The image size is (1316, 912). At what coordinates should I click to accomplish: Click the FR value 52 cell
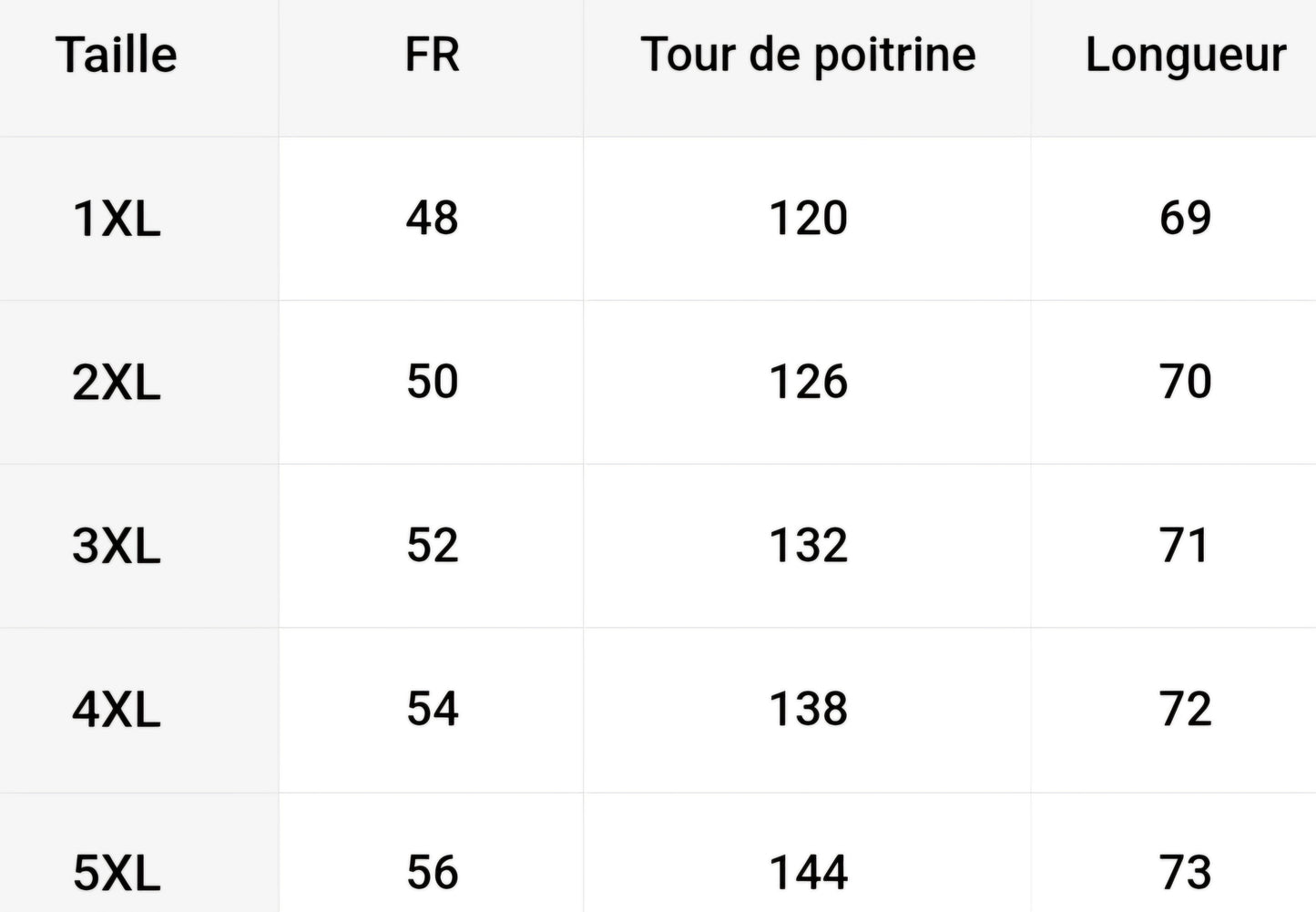point(432,546)
